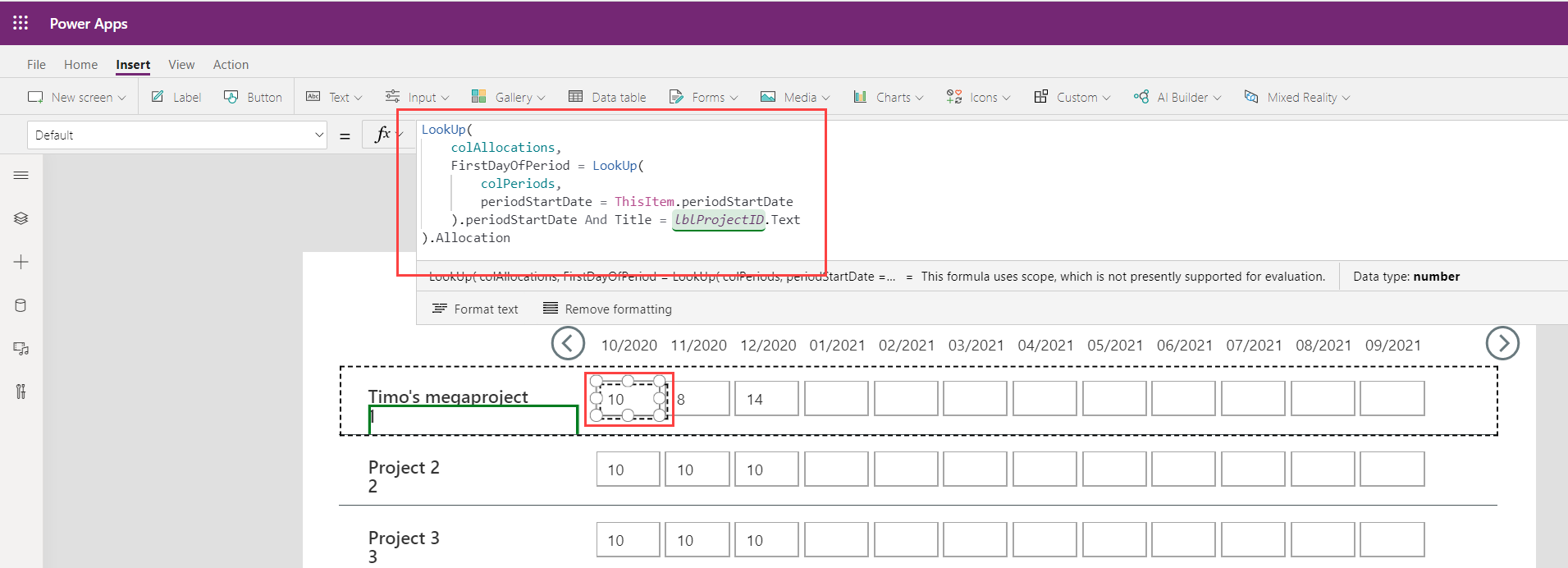This screenshot has height=568, width=1568.
Task: Open the File menu
Action: (36, 64)
